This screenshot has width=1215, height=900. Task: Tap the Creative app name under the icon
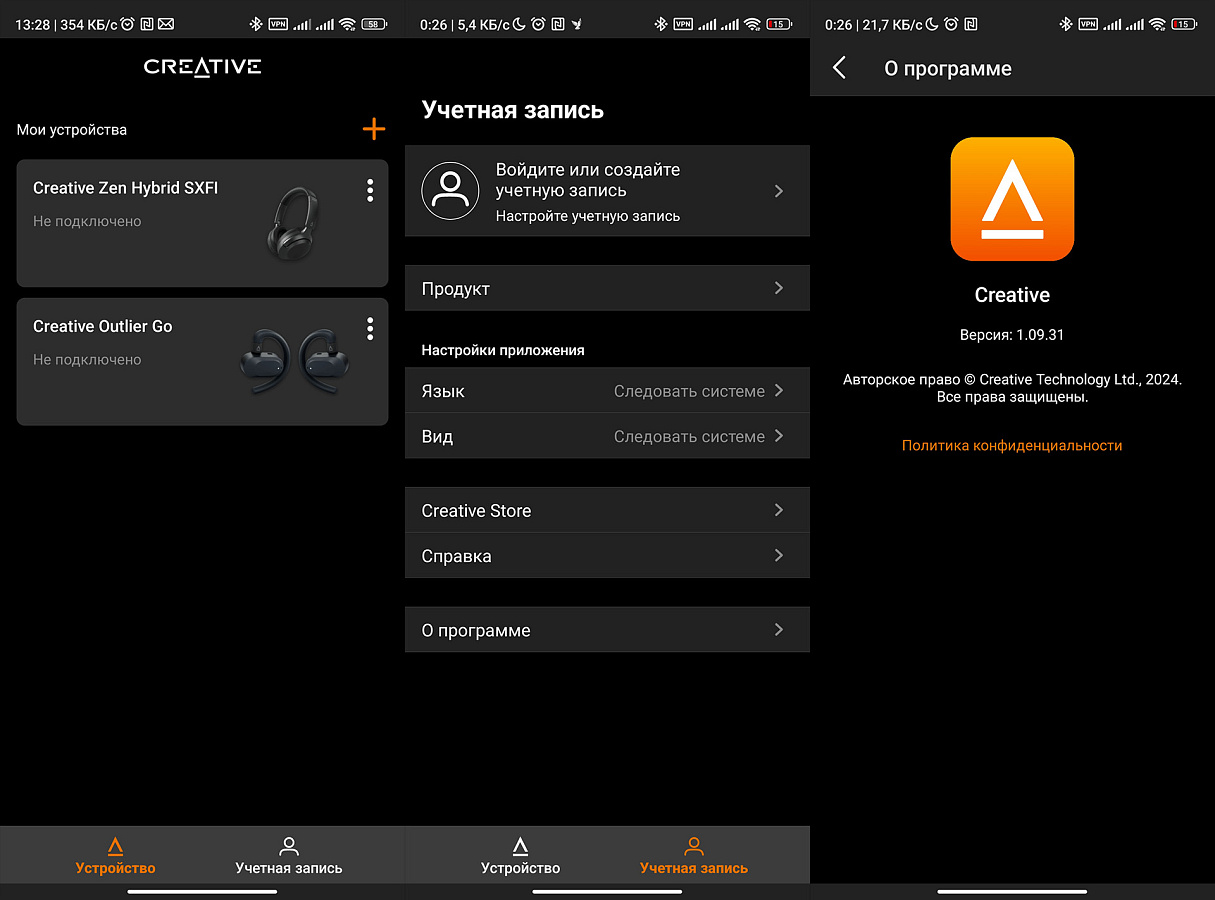click(x=1012, y=295)
